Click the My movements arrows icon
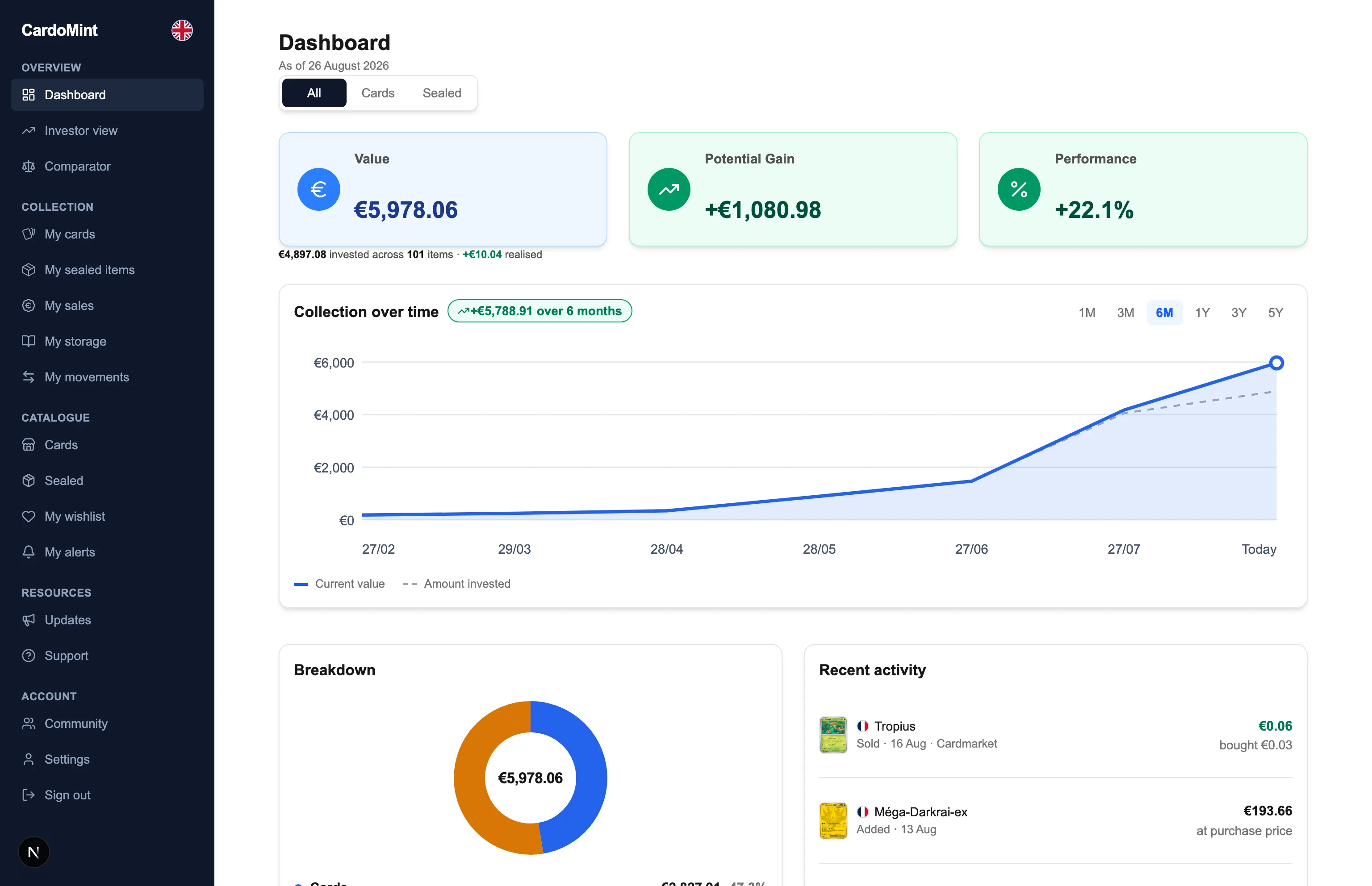 click(29, 377)
